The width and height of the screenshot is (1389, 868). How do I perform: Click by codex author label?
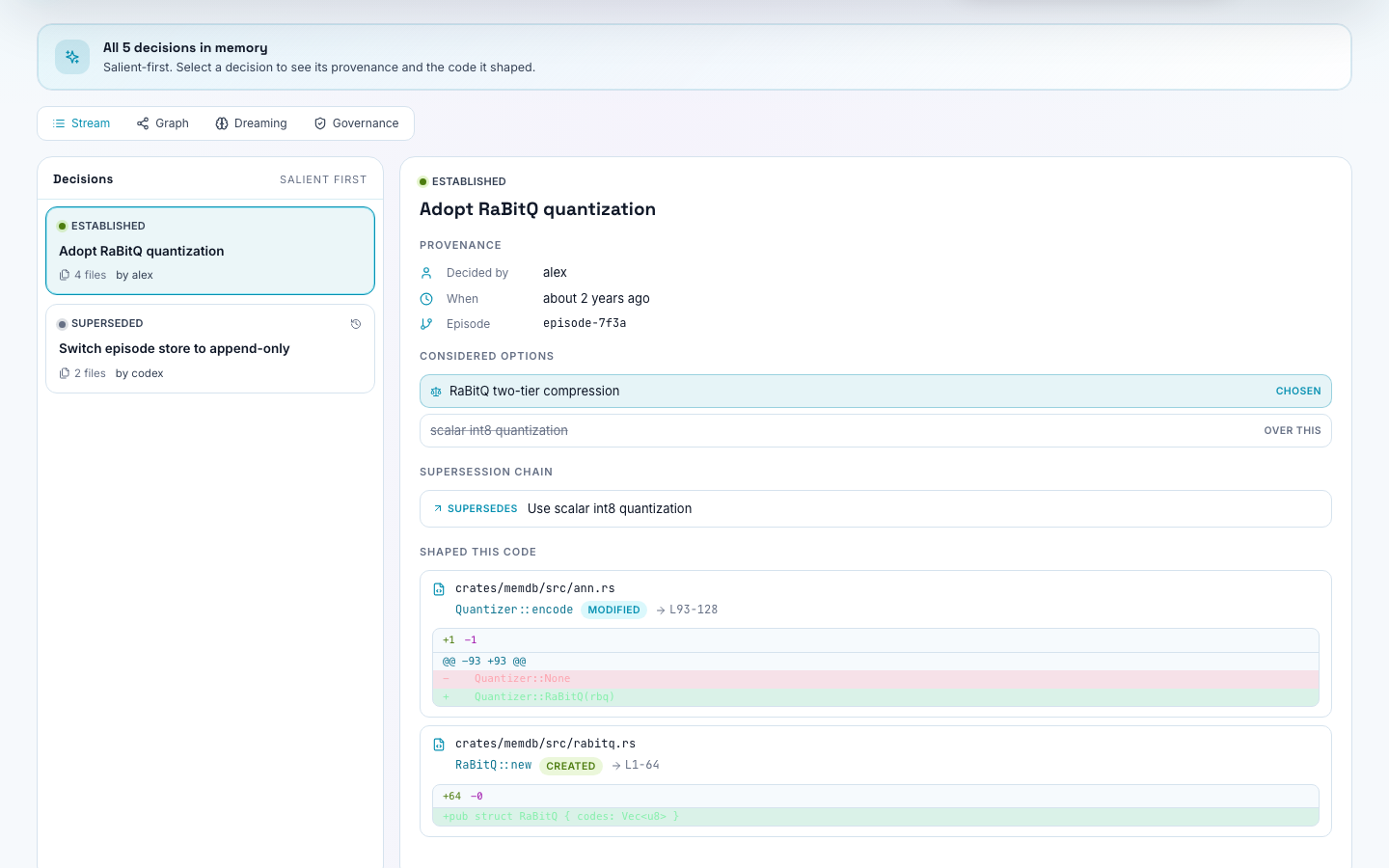click(x=140, y=373)
